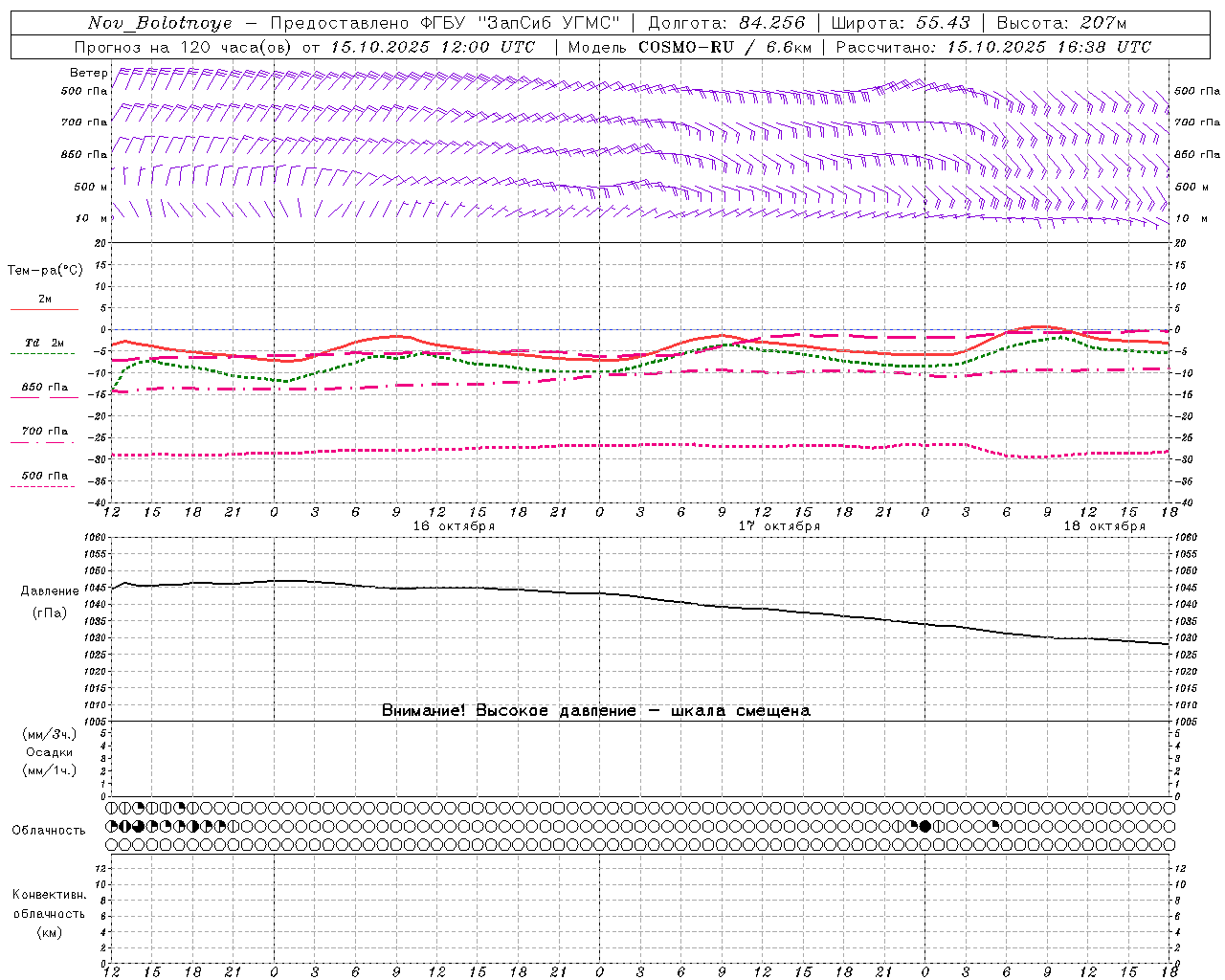Select the 'Модель COSMO-RU / 6.6км' text
Image resolution: width=1225 pixels, height=980 pixels.
pyautogui.click(x=690, y=47)
